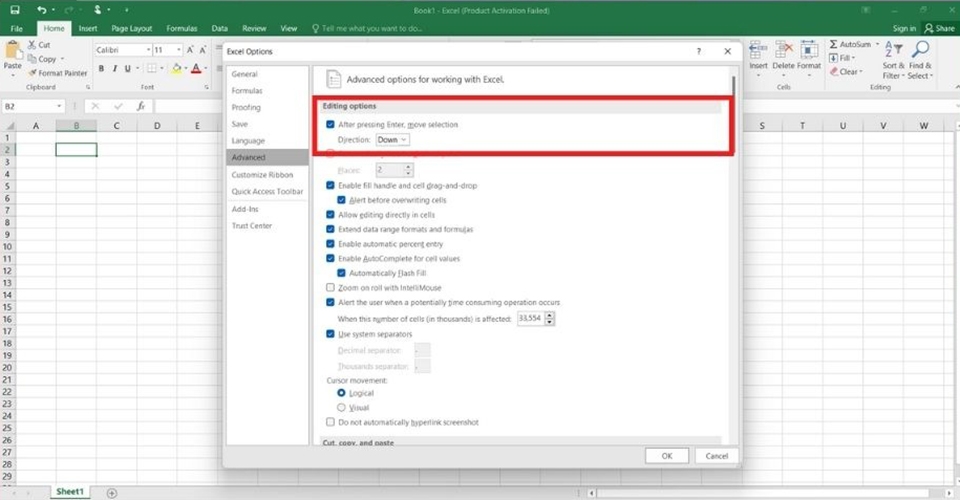Open the font size dropdown showing 11
Viewport: 960px width, 500px height.
pyautogui.click(x=179, y=50)
